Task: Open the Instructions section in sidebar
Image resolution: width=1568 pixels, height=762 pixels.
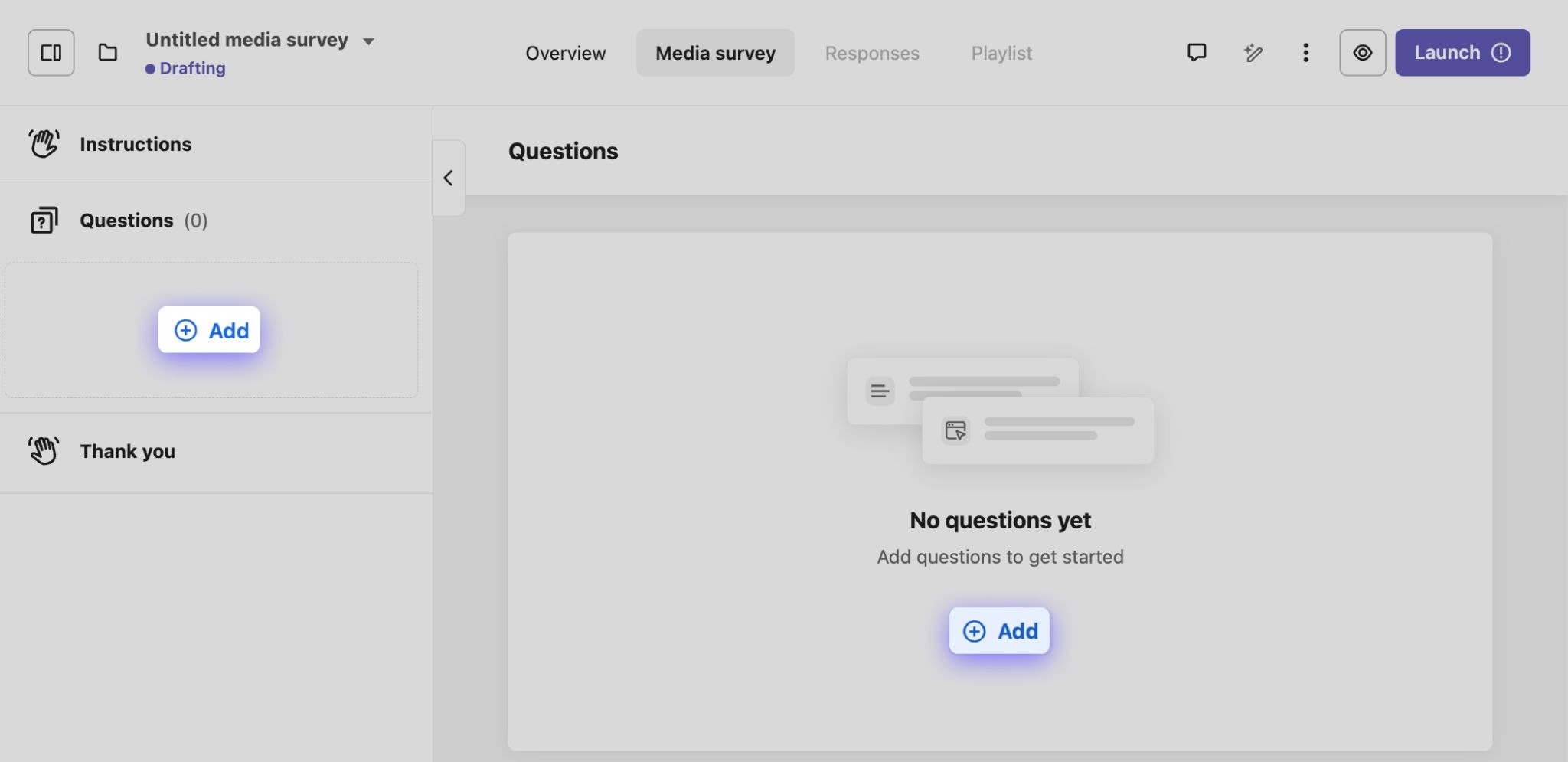Action: (x=136, y=144)
